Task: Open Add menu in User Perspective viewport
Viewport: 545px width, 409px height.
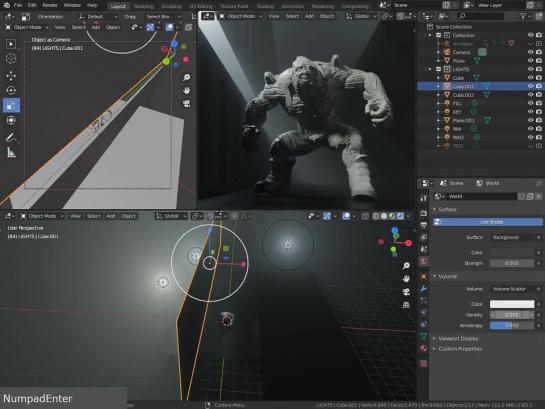Action: [x=111, y=216]
